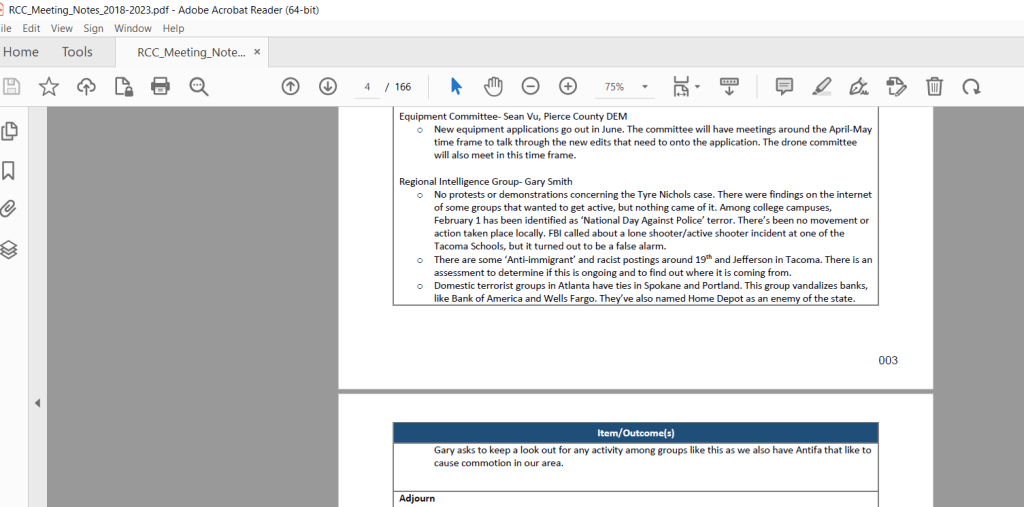Close the RCC_Meeting_Notes document tab
The image size is (1024, 507).
[257, 52]
